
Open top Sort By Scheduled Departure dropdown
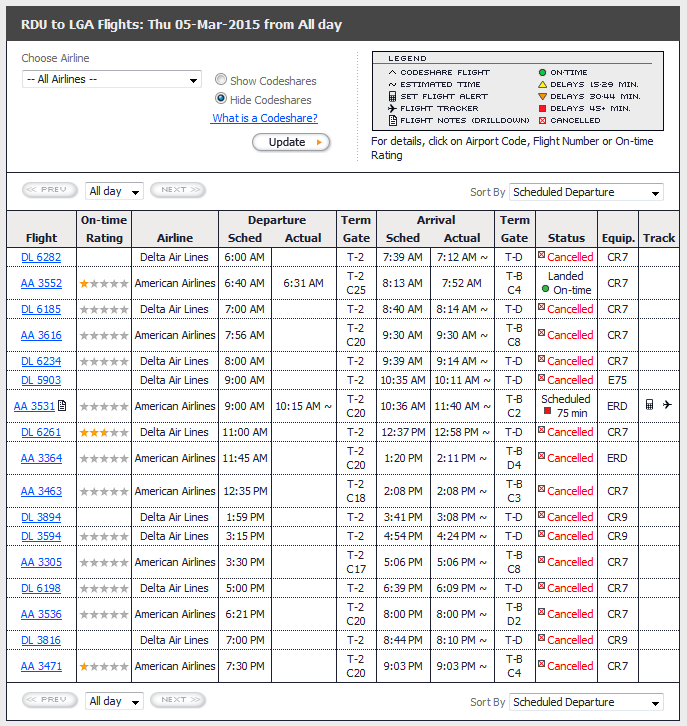pyautogui.click(x=586, y=192)
